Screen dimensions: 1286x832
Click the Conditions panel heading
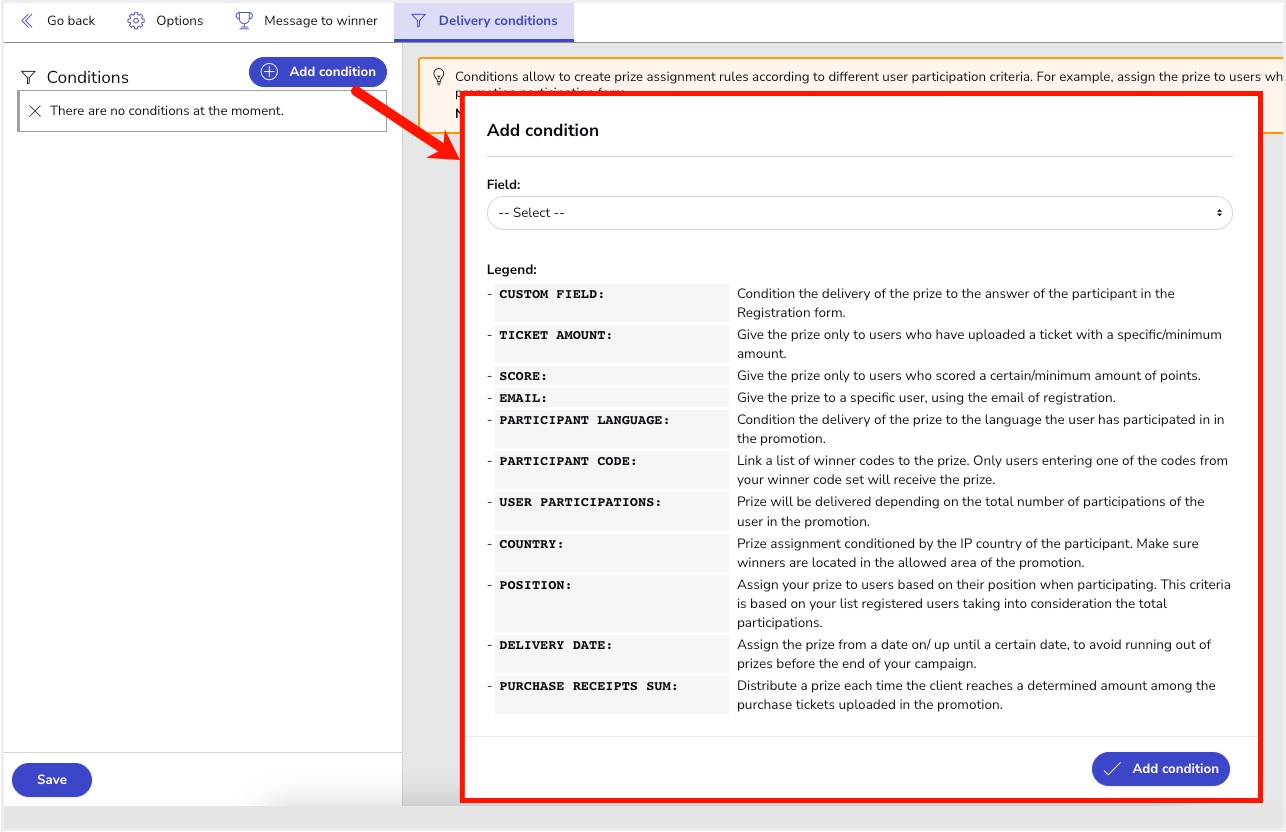pos(88,77)
